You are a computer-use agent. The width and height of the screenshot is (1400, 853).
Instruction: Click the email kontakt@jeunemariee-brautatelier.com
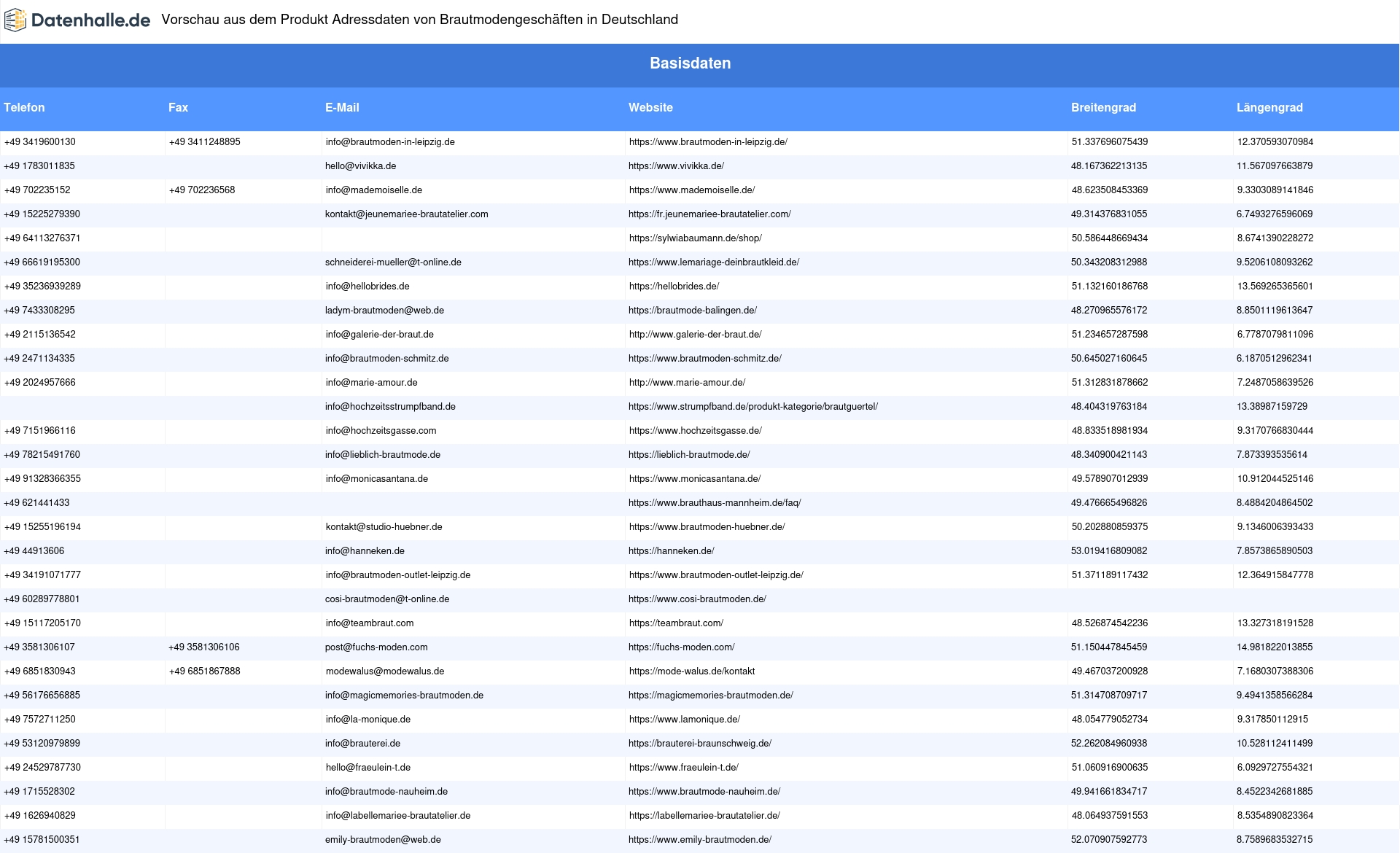[407, 214]
